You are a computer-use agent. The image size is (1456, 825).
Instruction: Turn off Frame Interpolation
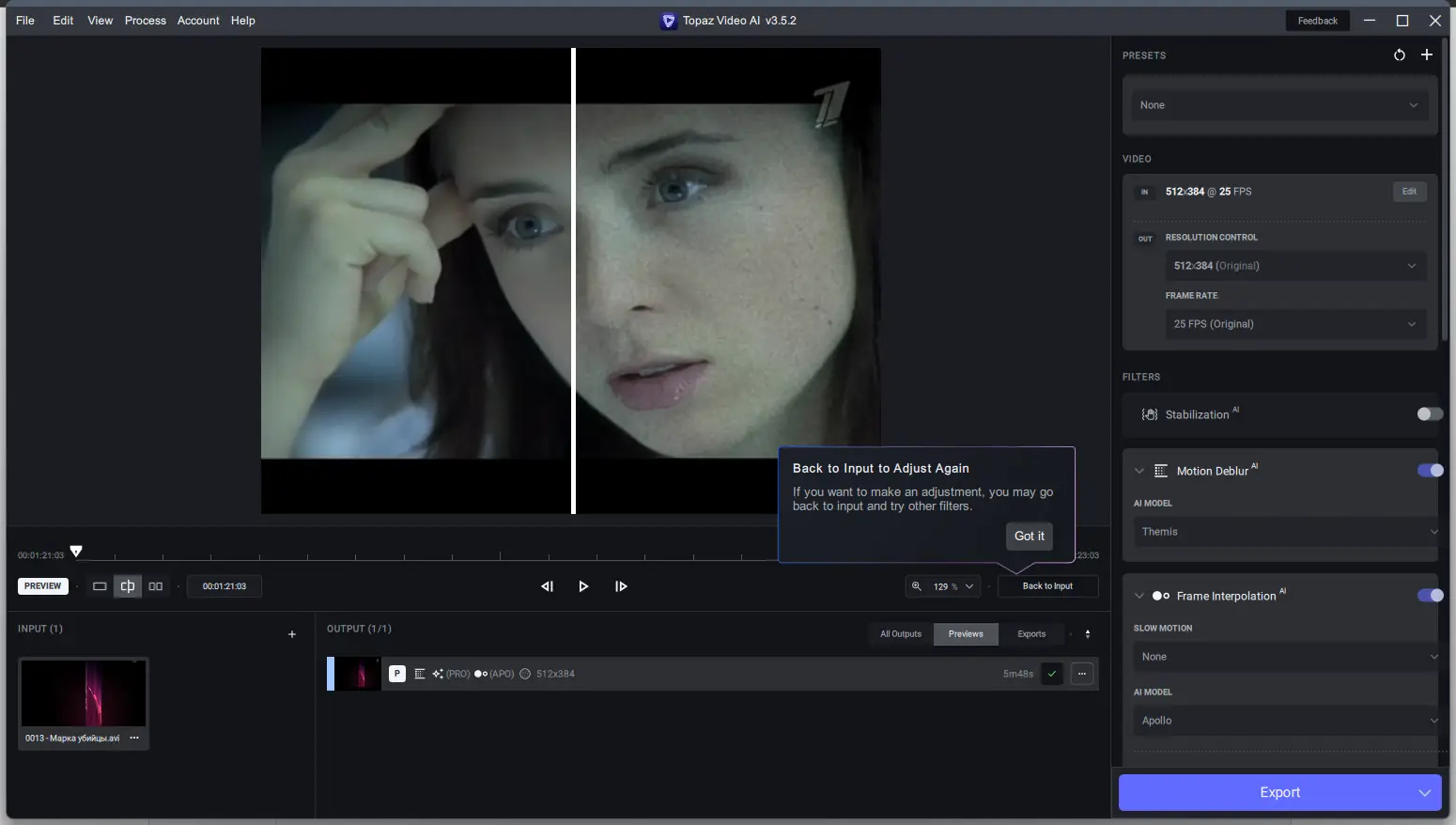tap(1431, 595)
